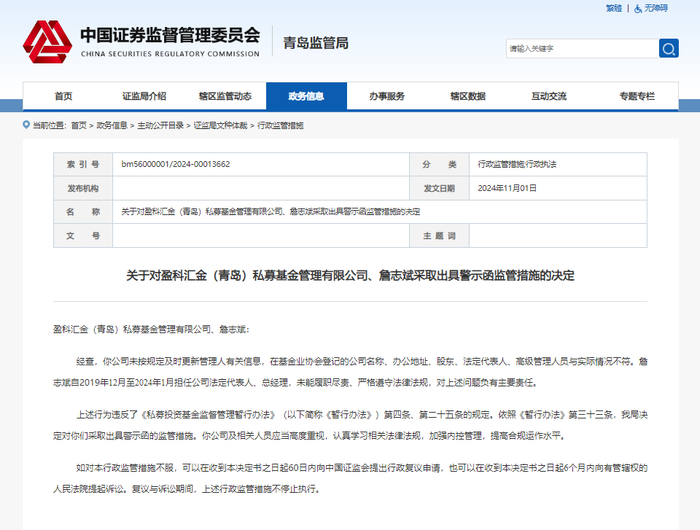Switch to 繁體 traditional Chinese
This screenshot has height=530, width=700.
[613, 8]
